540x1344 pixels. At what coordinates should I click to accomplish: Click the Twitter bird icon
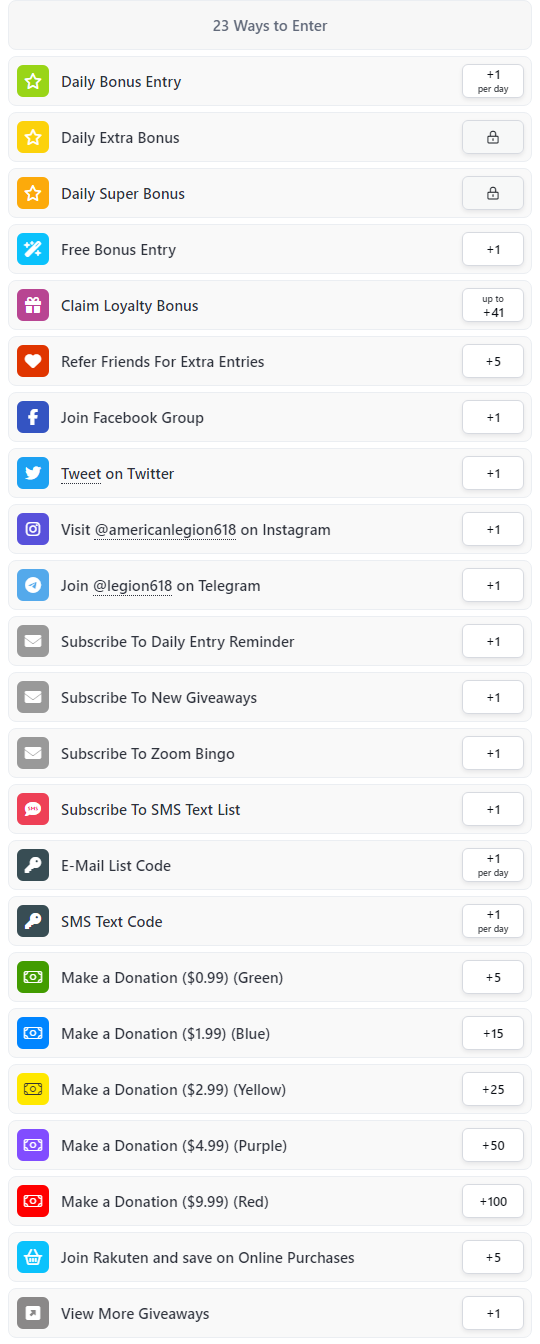coord(33,473)
